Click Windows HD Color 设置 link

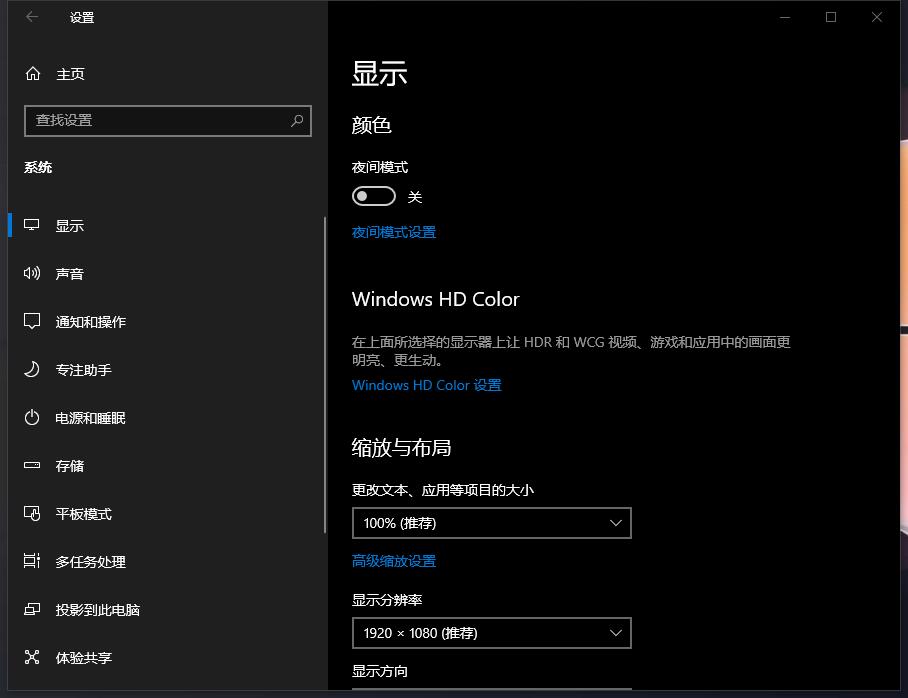[x=426, y=385]
